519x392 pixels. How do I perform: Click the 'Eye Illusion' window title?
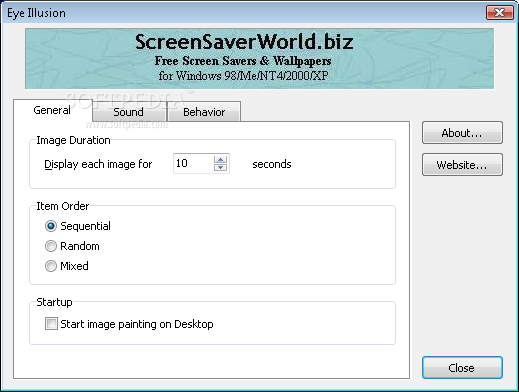(x=36, y=13)
